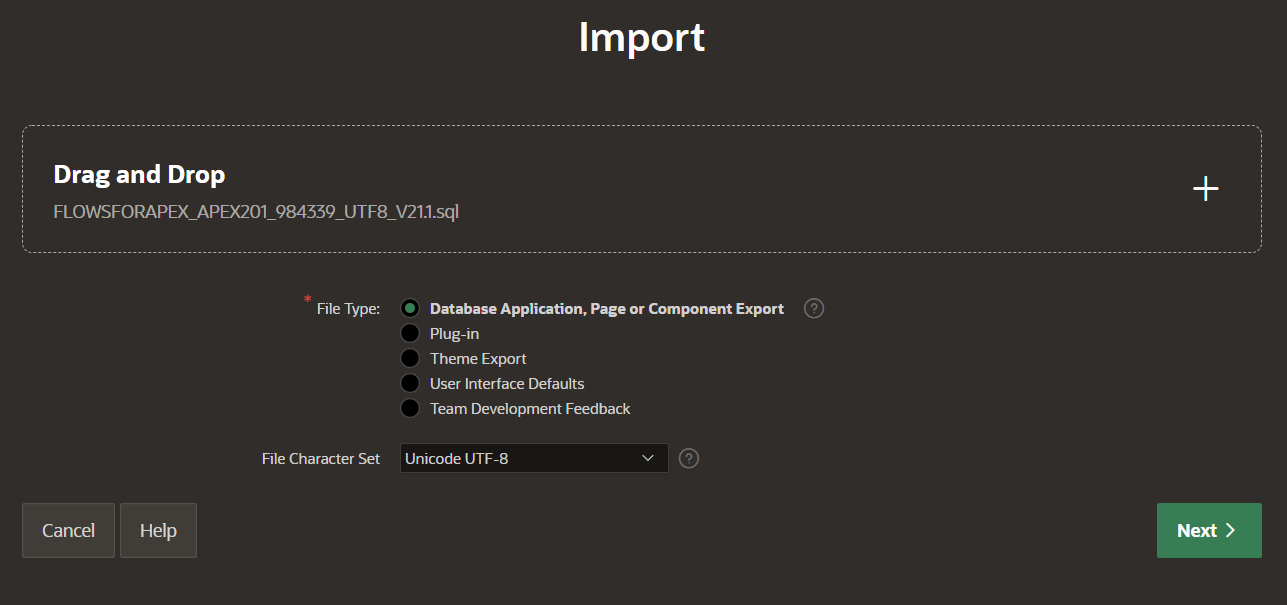The image size is (1287, 605).
Task: Choose the Plug-in file type radio button
Action: tap(410, 333)
